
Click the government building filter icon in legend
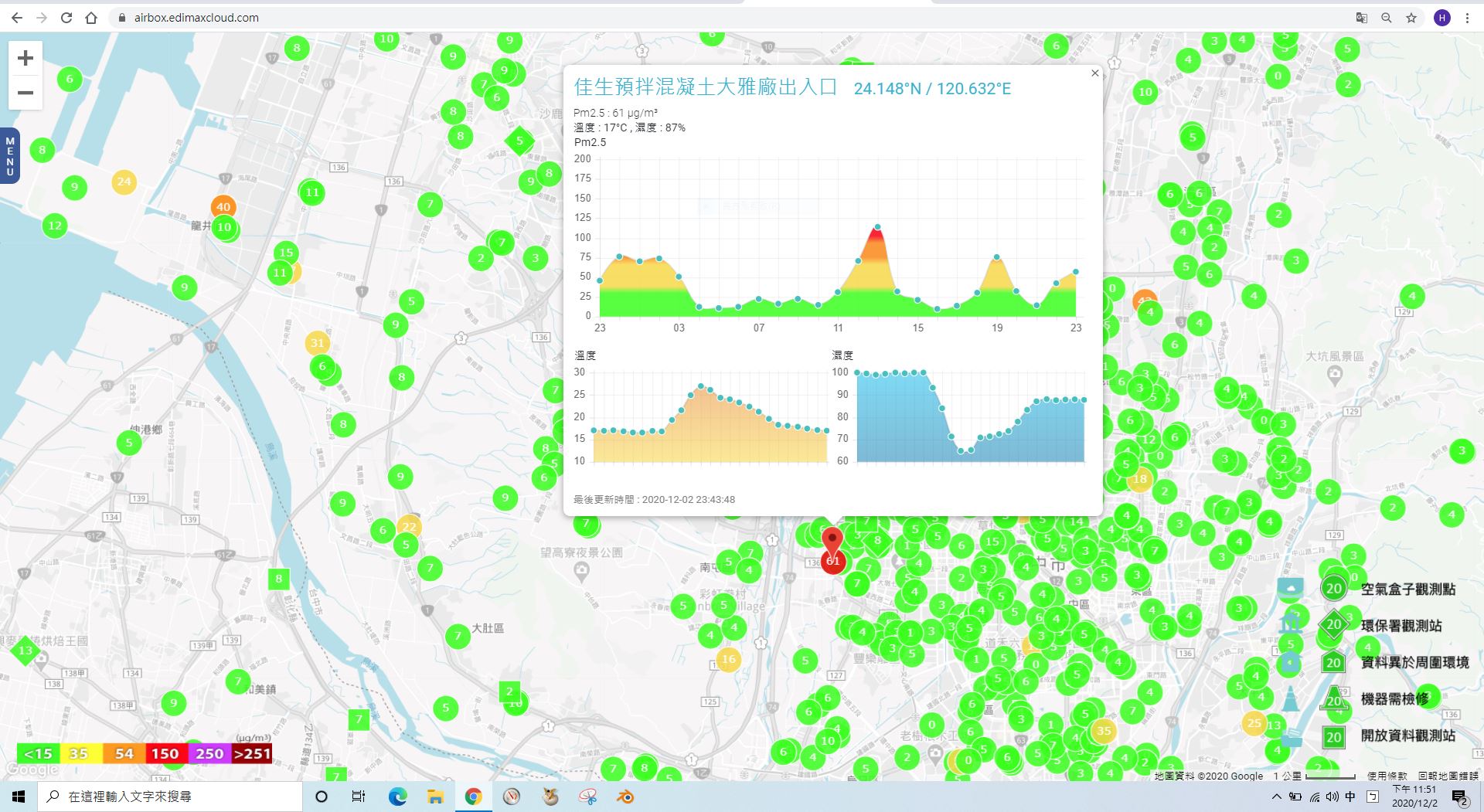(1290, 623)
